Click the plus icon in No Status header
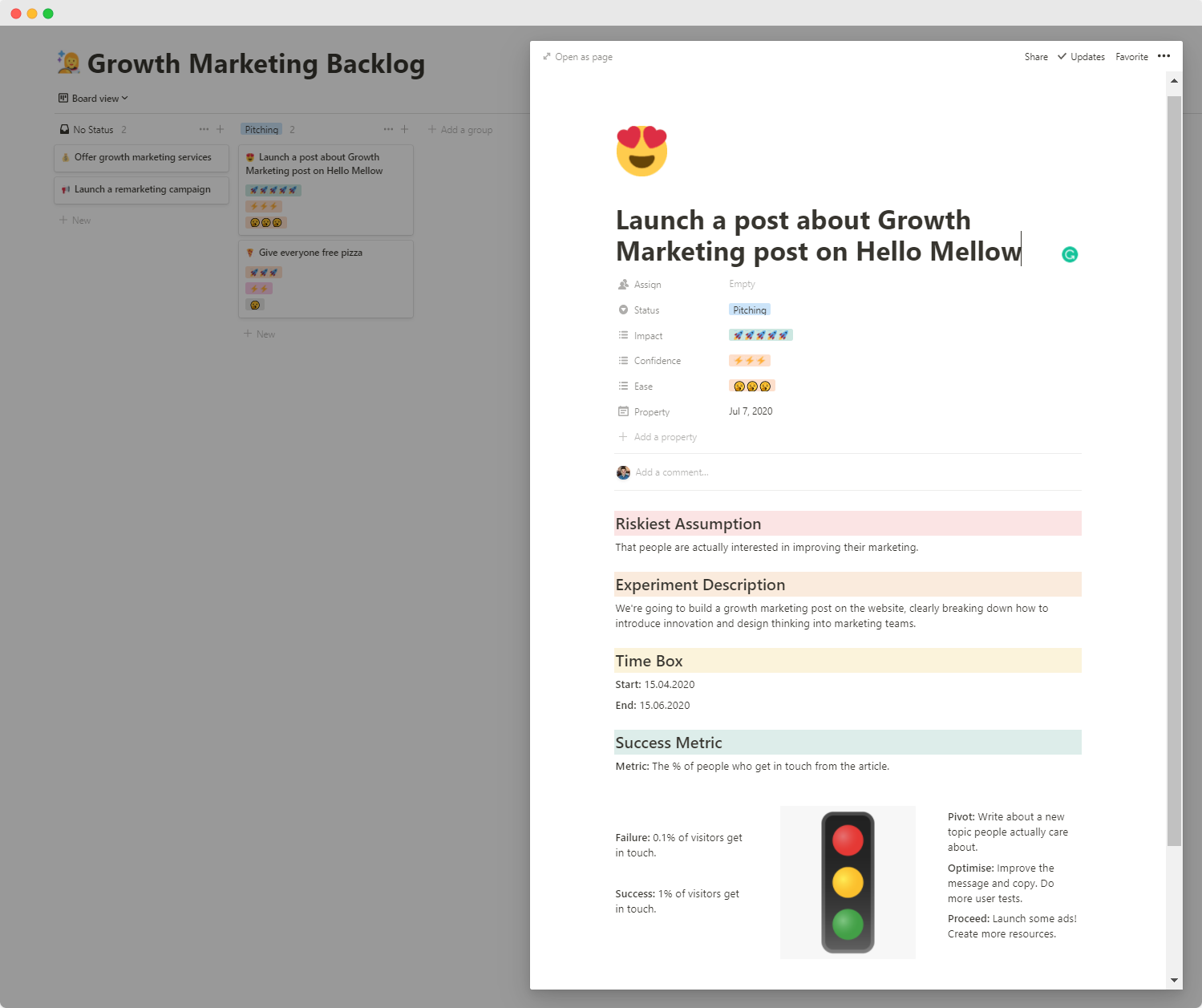This screenshot has width=1202, height=1008. point(221,129)
